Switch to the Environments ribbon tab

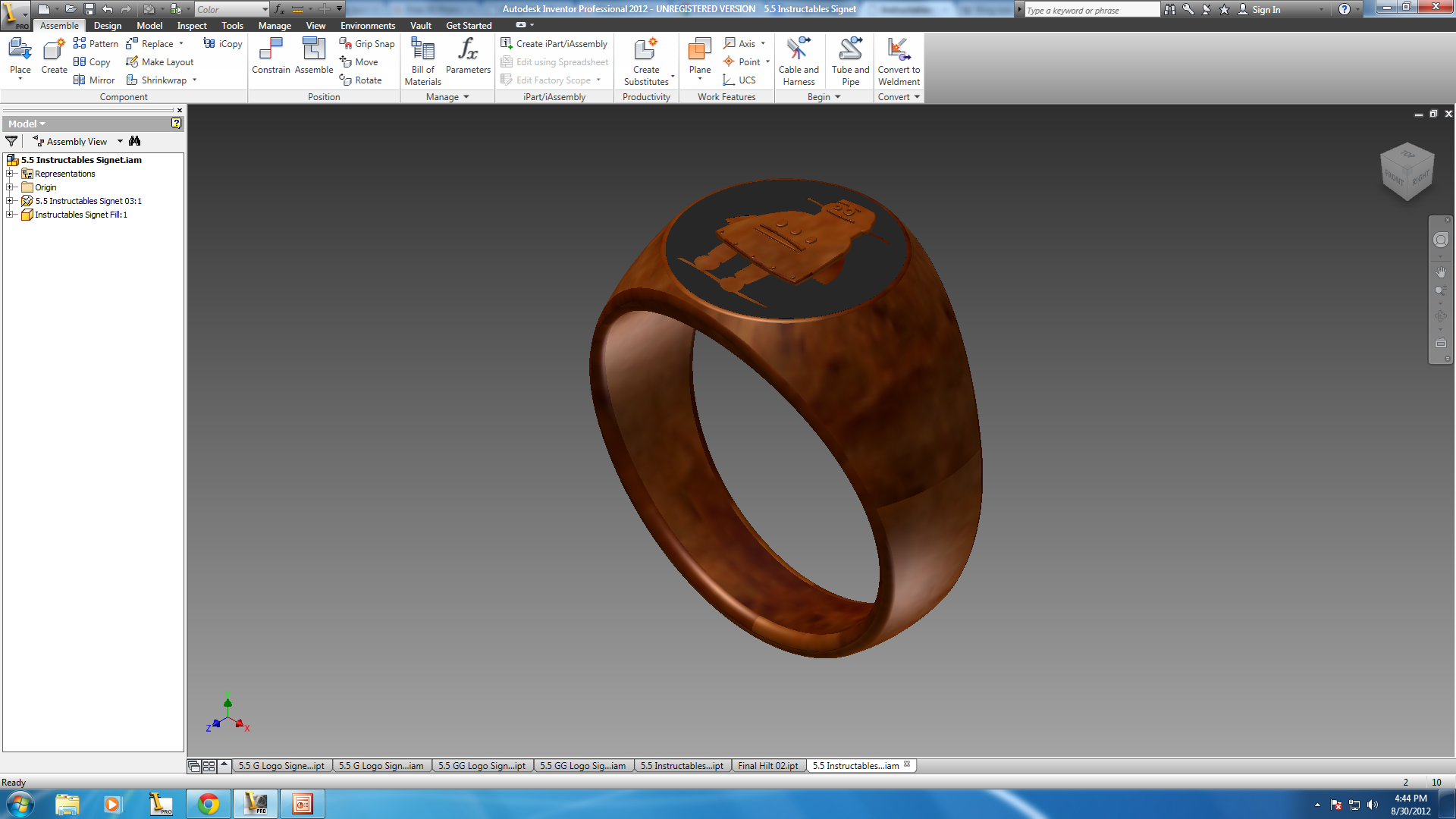(x=368, y=25)
